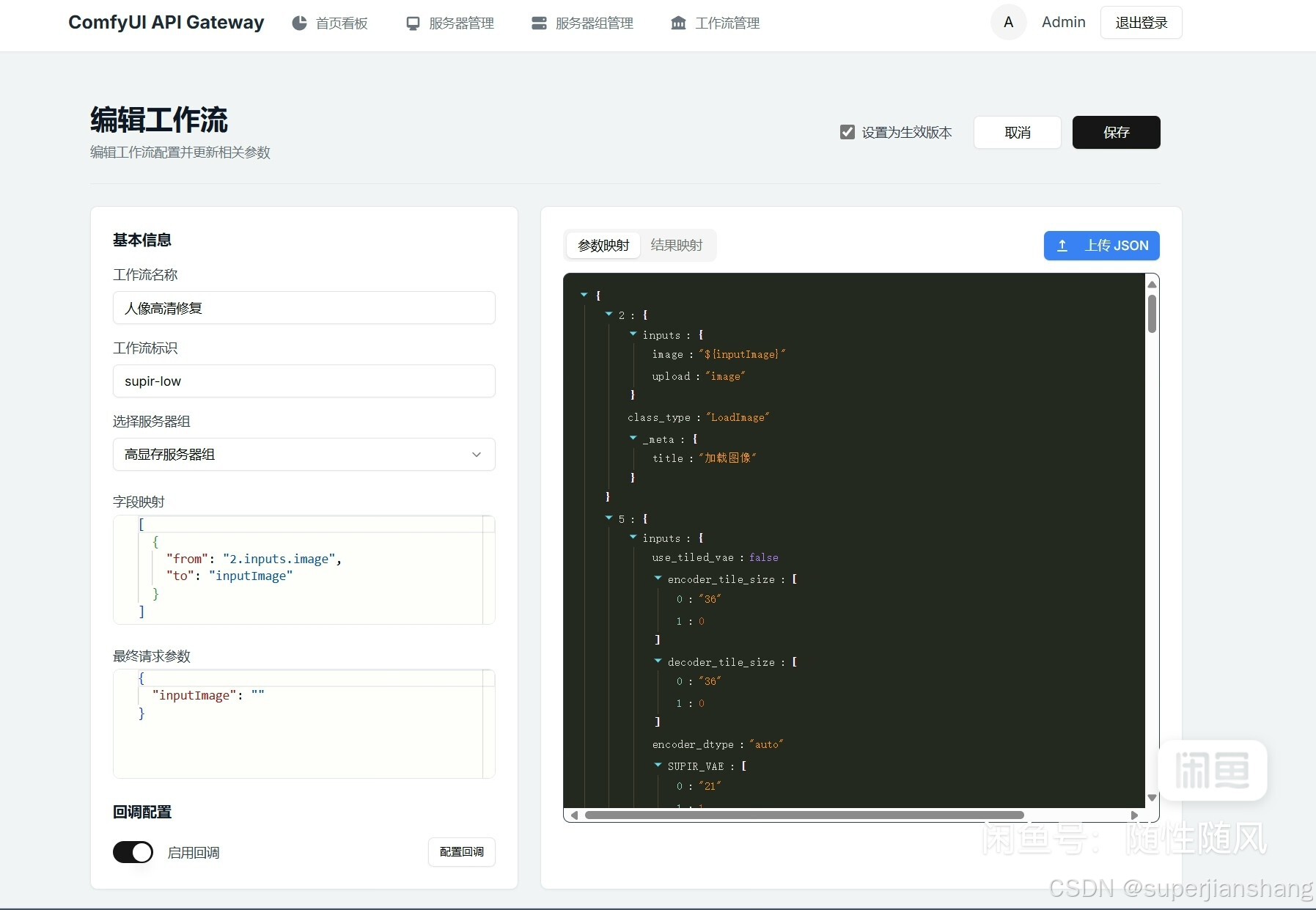Click the encoder_dtype "auto" value
The image size is (1316, 910).
(x=767, y=745)
